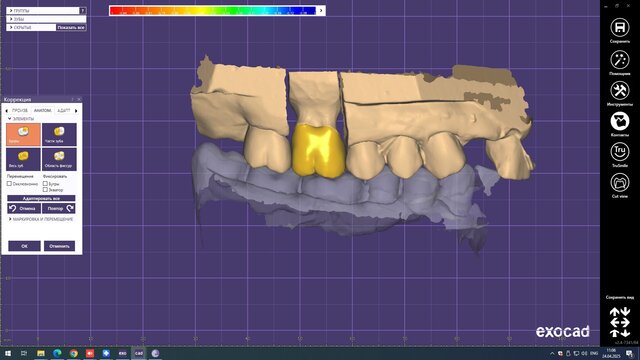Open the Tools (Инструменты) icon

[x=620, y=91]
